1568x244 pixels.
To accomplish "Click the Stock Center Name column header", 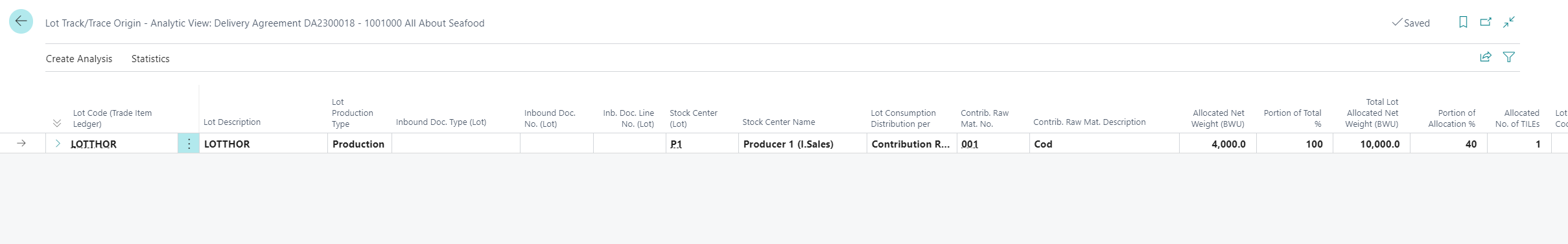I will pyautogui.click(x=778, y=122).
